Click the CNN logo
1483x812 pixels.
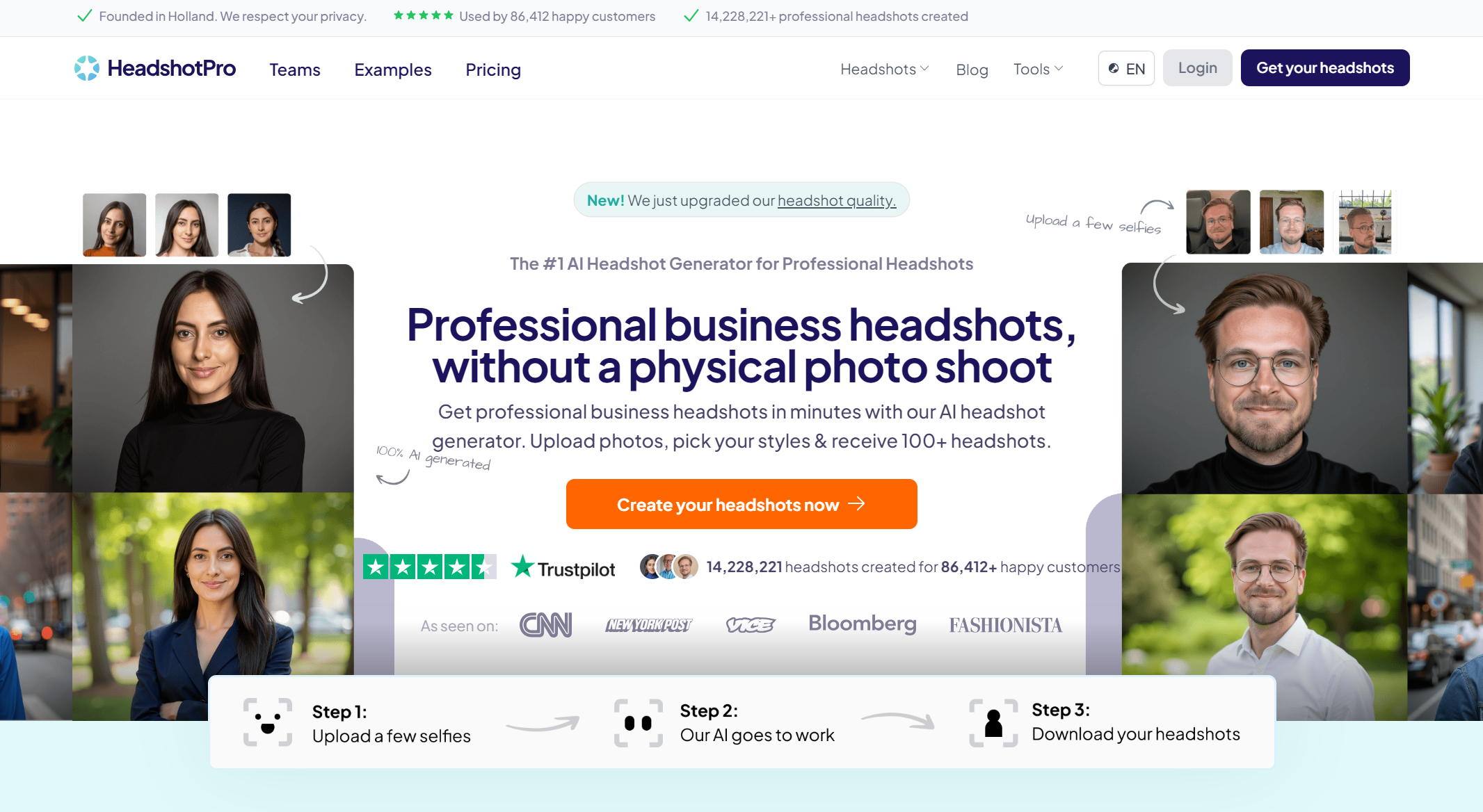click(x=545, y=625)
